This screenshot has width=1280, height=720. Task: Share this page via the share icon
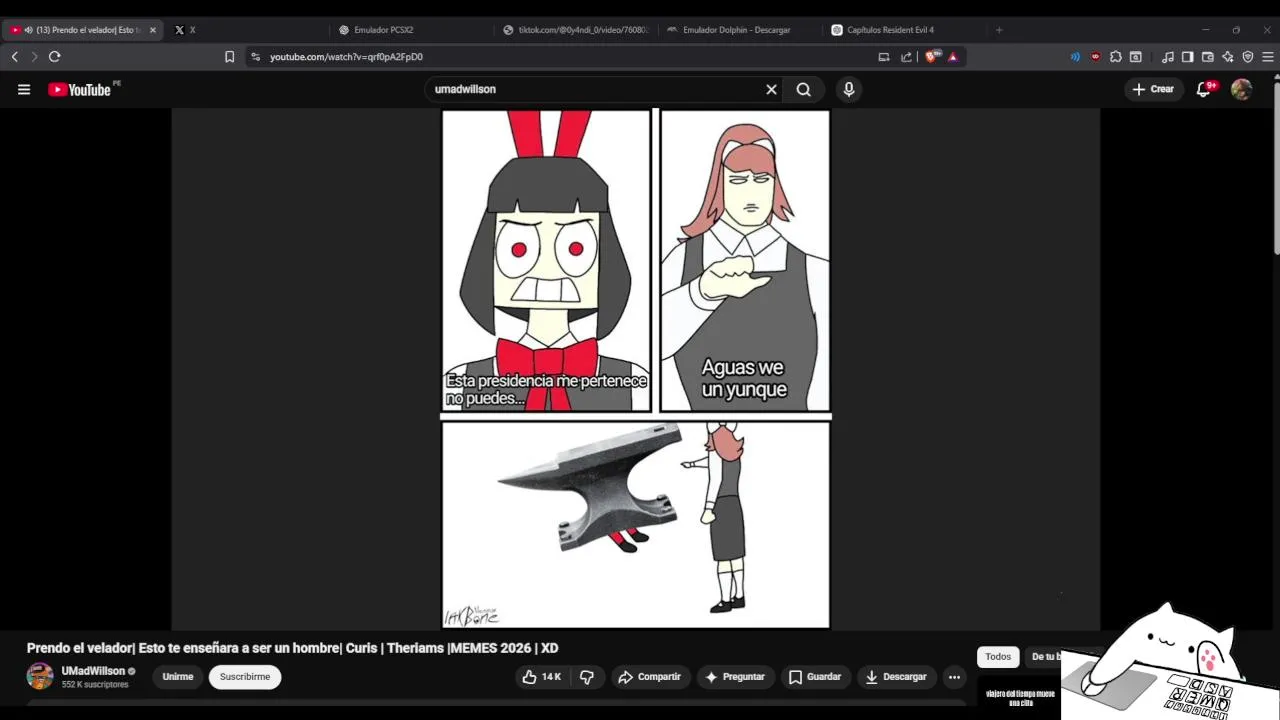[906, 57]
